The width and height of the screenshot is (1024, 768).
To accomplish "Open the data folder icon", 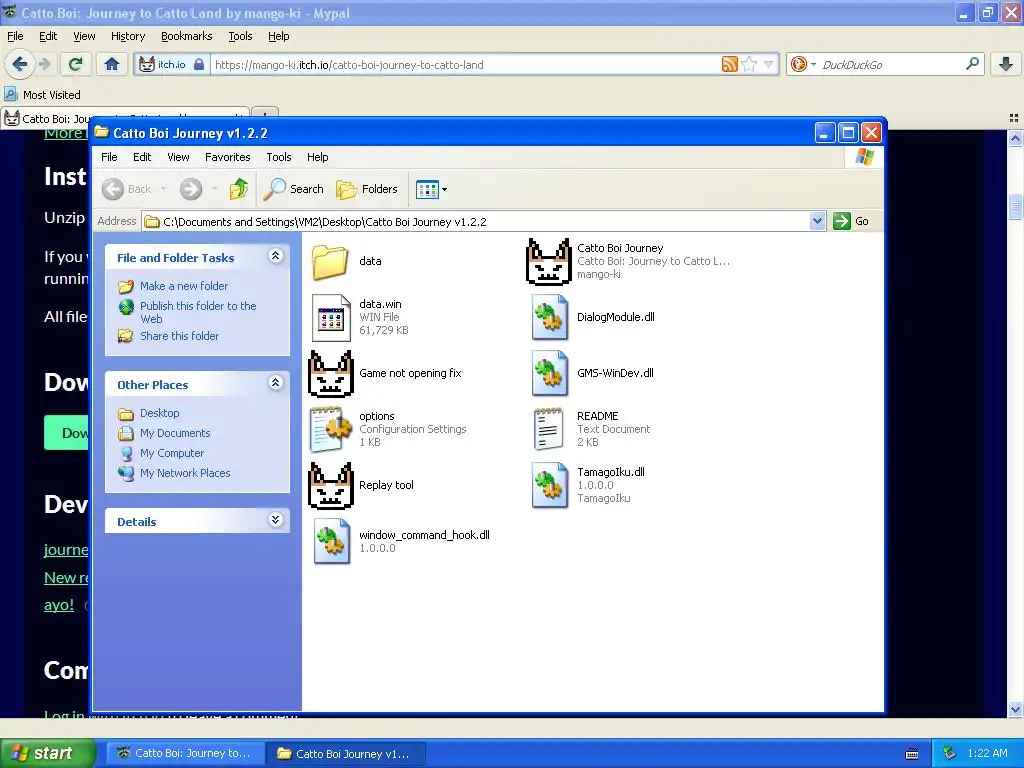I will click(330, 261).
